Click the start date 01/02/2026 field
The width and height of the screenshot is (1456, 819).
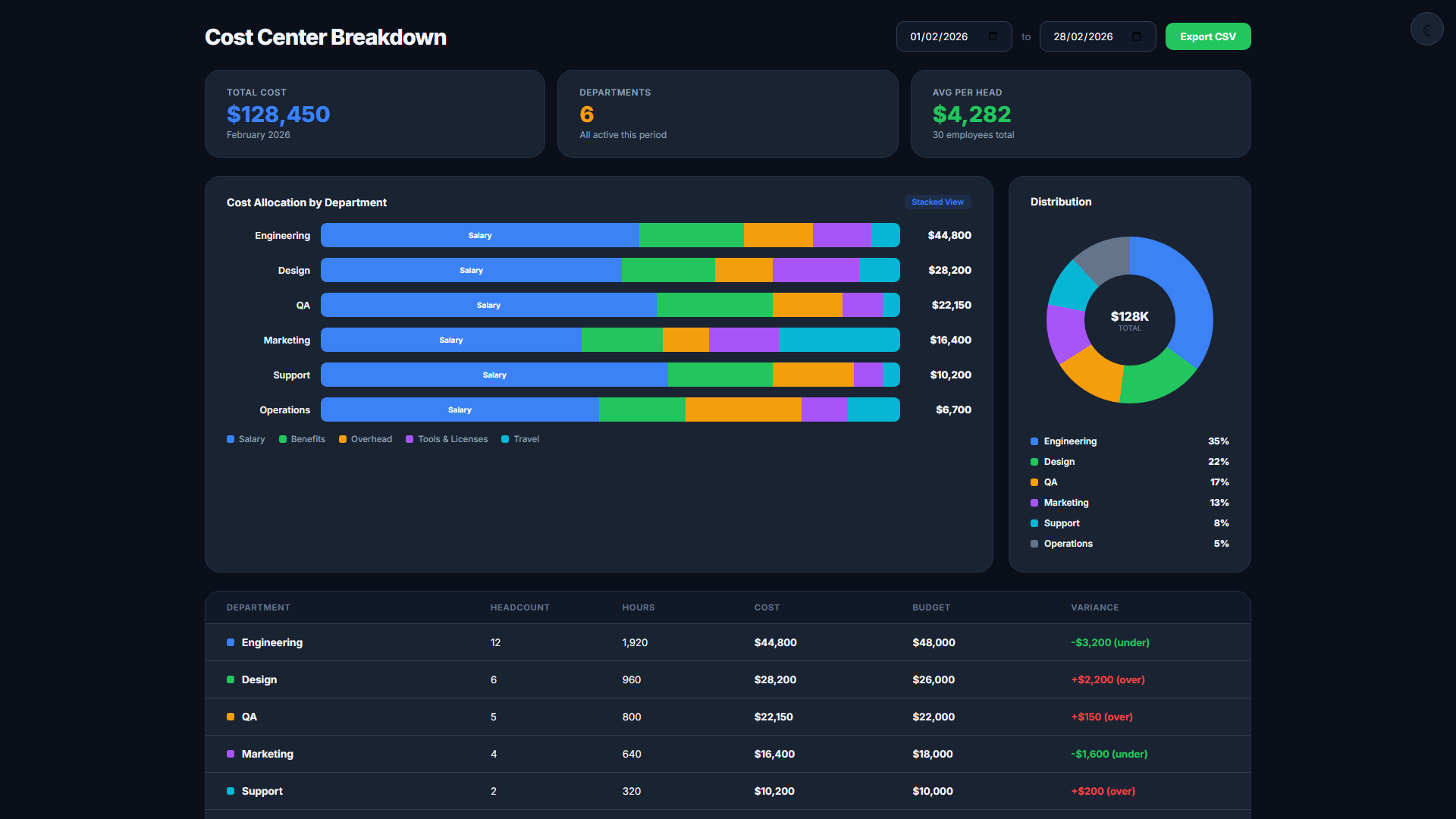[x=954, y=36]
